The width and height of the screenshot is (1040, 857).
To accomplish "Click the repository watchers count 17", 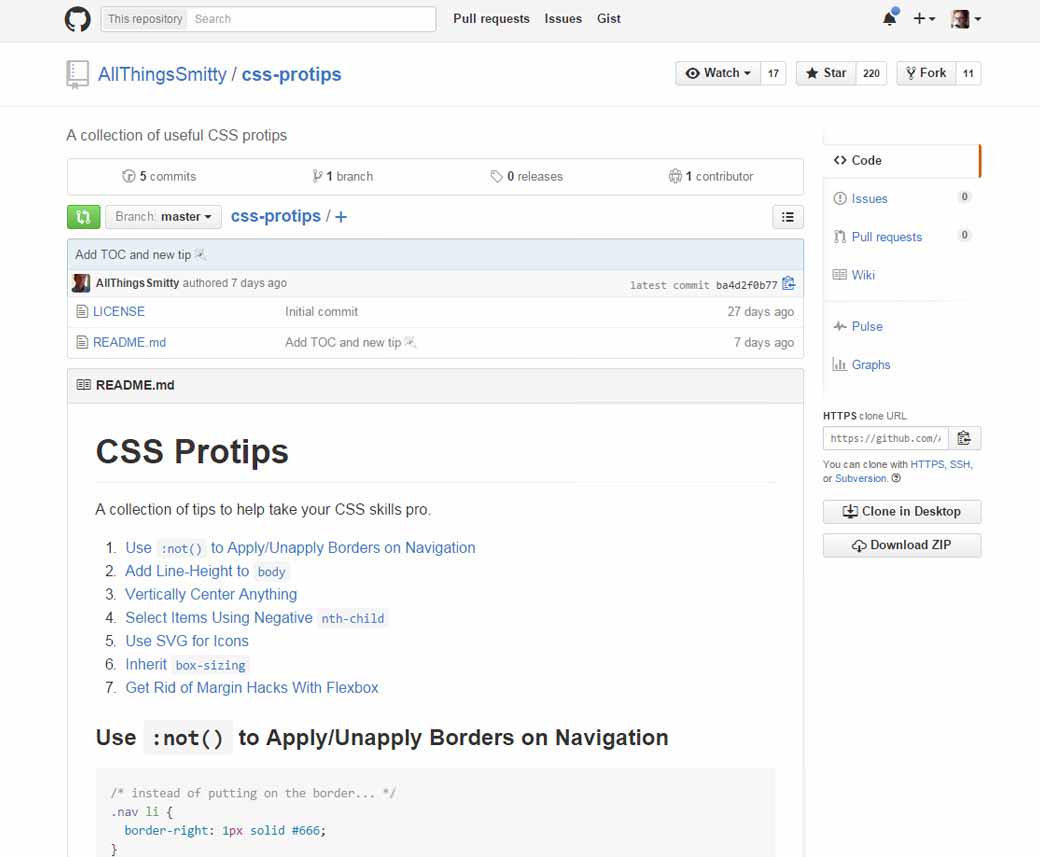I will [774, 73].
